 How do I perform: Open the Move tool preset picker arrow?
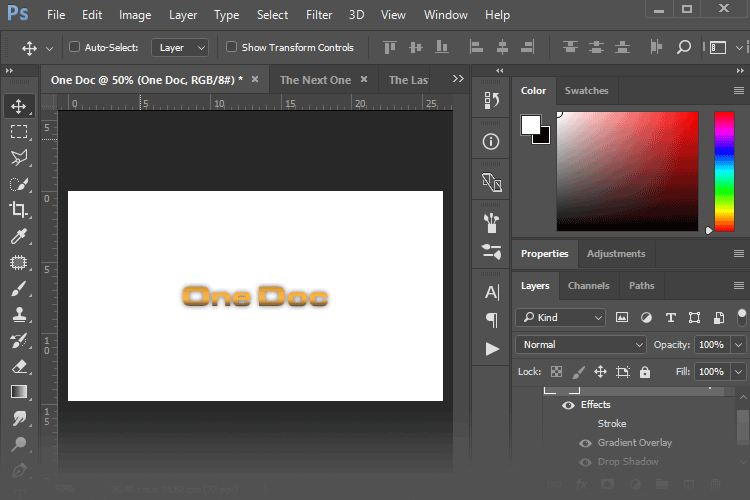click(49, 48)
